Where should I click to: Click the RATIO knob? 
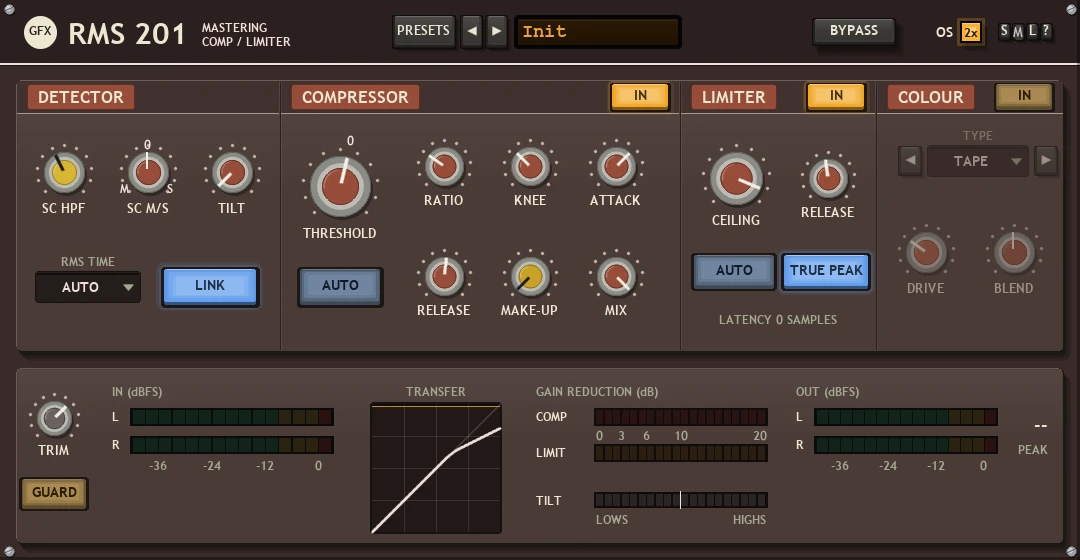pos(444,166)
